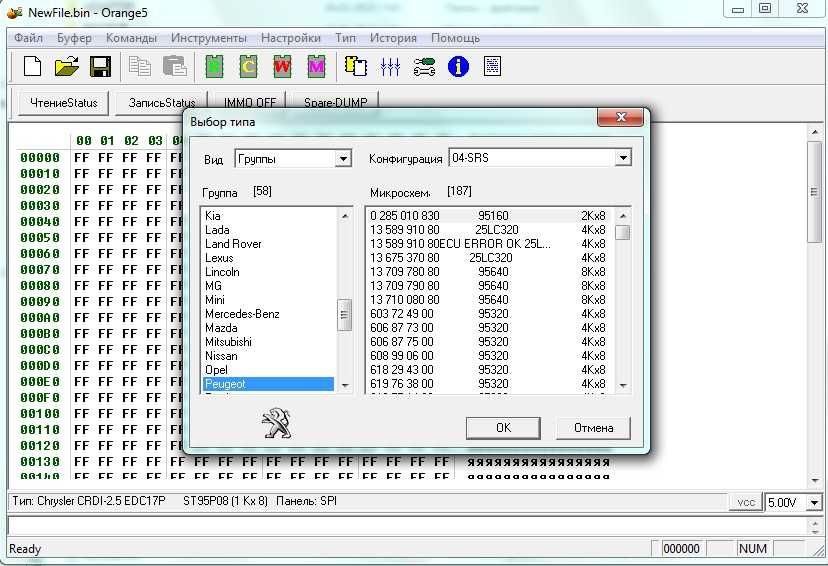Open the blue info icon
Image resolution: width=828 pixels, height=566 pixels.
pos(458,67)
